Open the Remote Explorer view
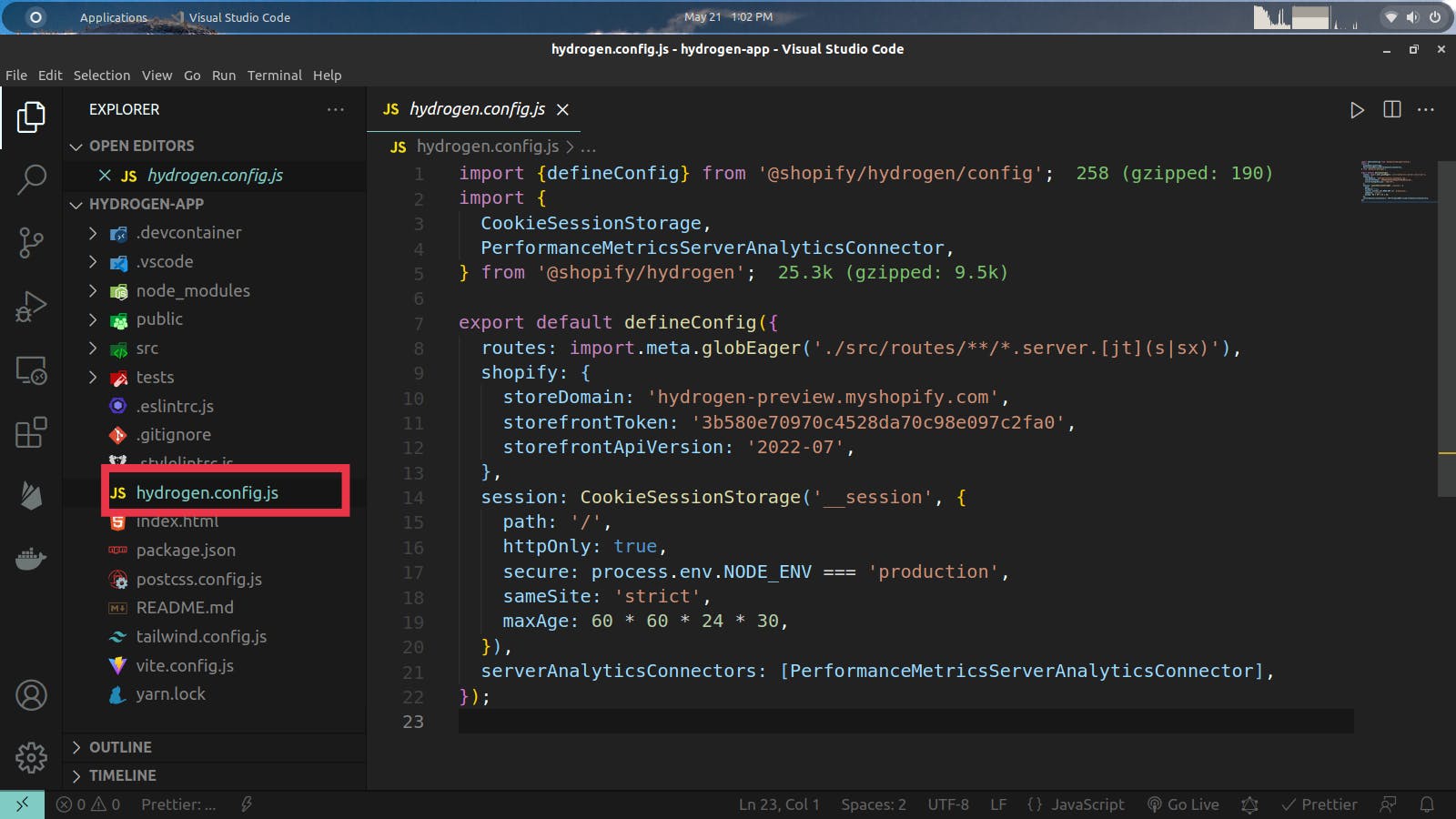The width and height of the screenshot is (1456, 819). coord(31,369)
